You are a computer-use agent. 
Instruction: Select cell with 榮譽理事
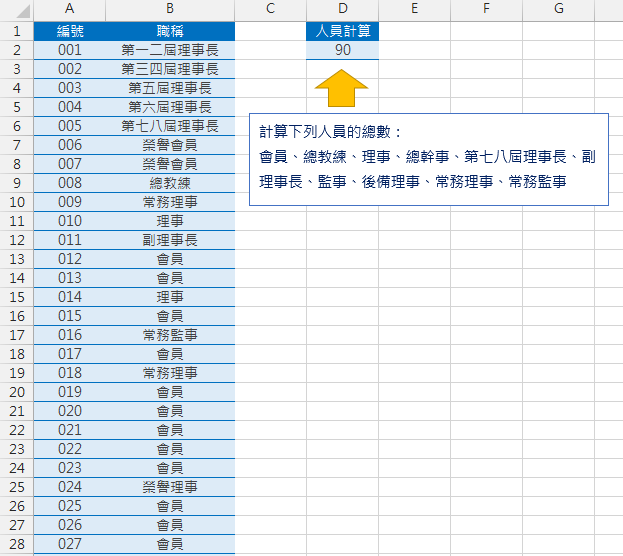coord(170,487)
